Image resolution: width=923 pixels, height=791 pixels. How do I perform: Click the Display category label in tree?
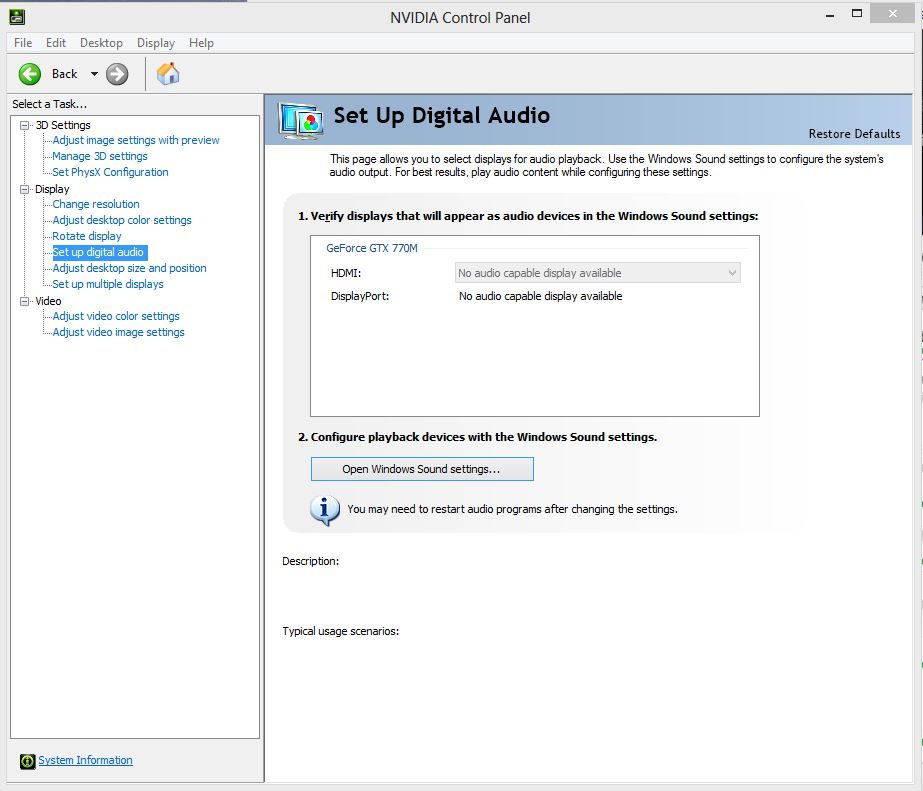click(52, 189)
